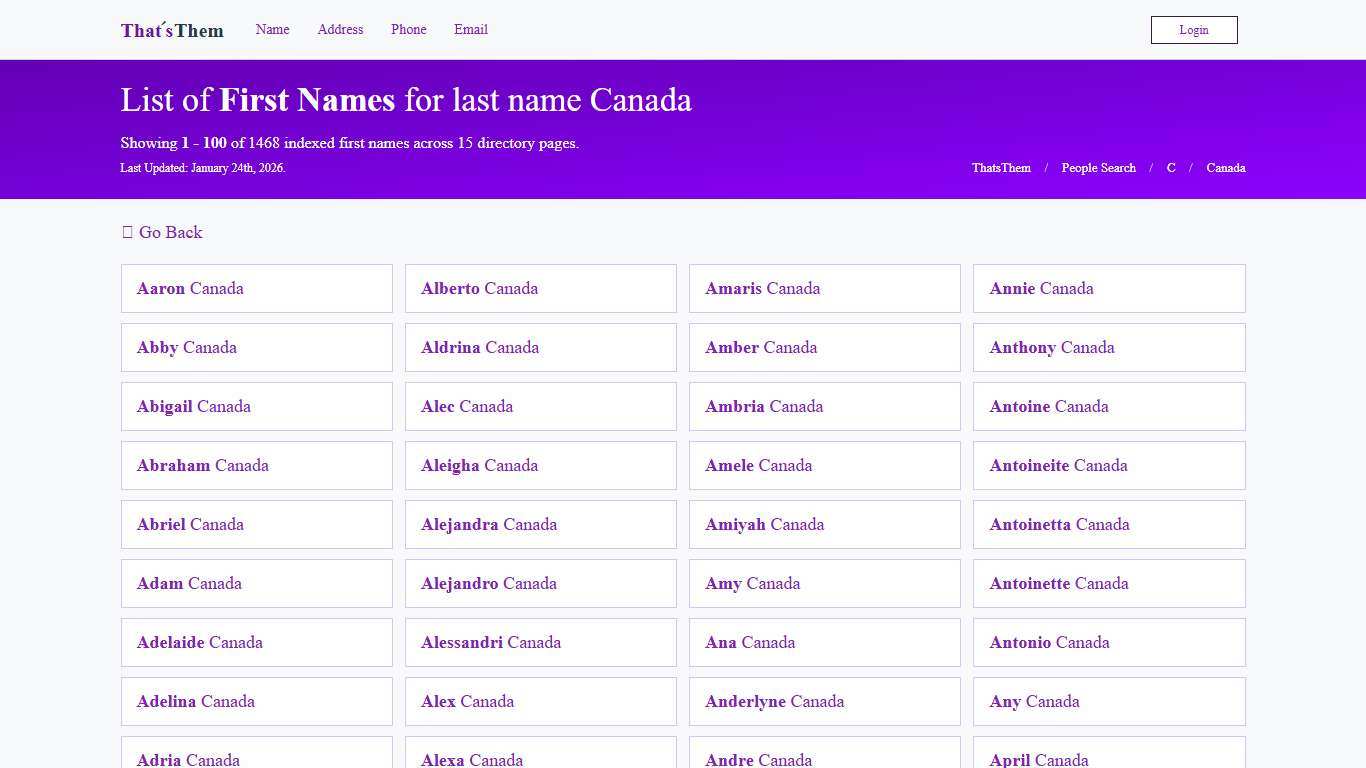Image resolution: width=1366 pixels, height=768 pixels.
Task: Open the Alberto Canada listing
Action: 479,288
